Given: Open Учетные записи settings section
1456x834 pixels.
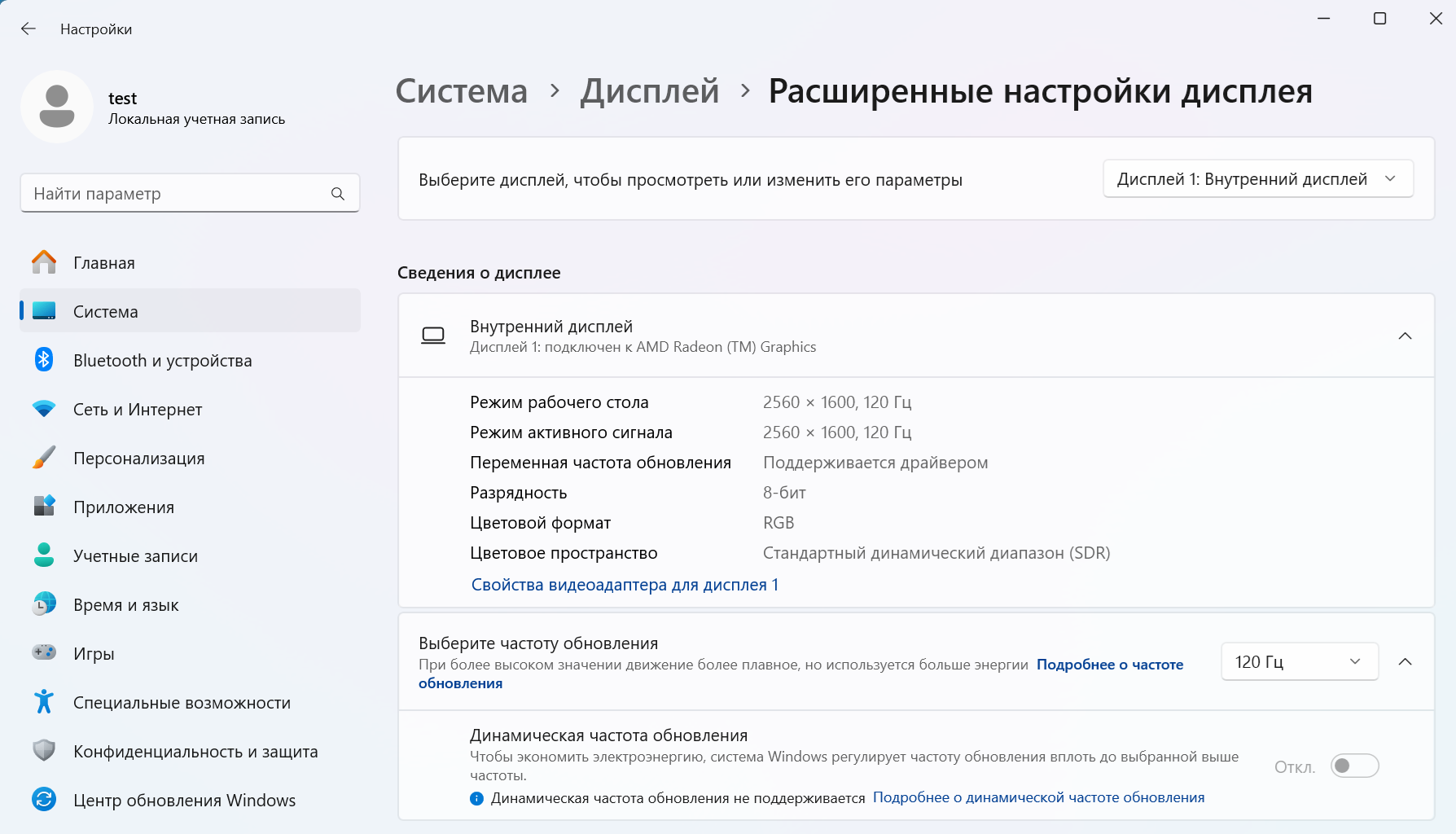Looking at the screenshot, I should 135,556.
